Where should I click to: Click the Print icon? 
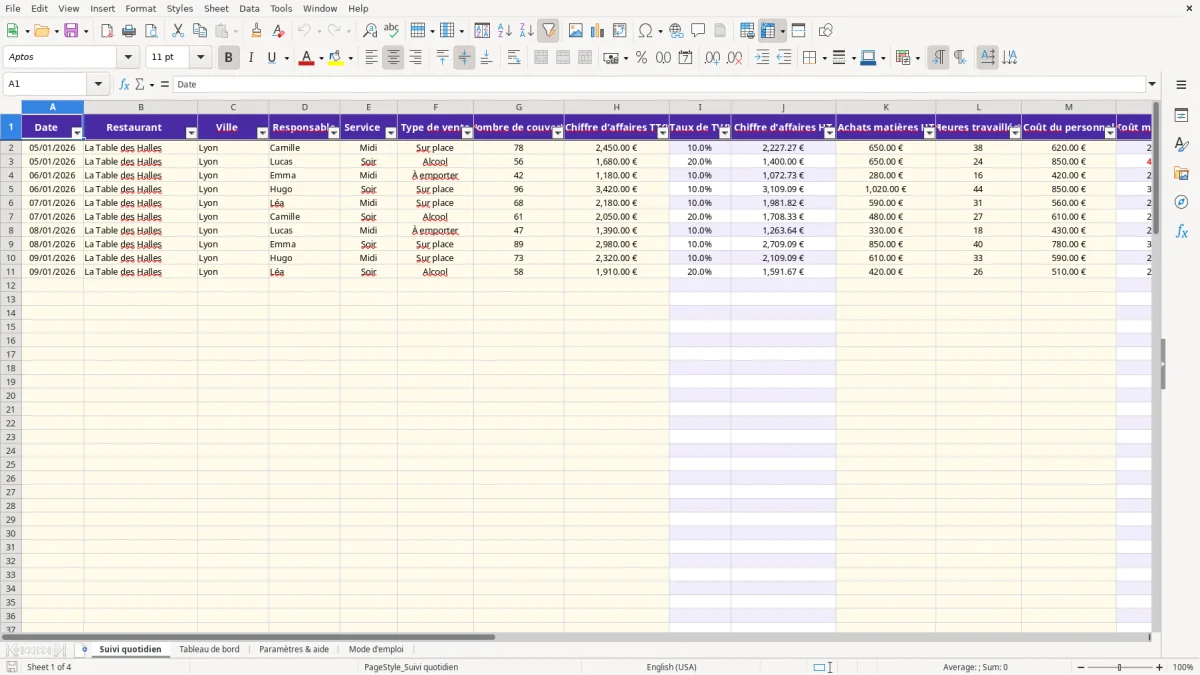(129, 31)
